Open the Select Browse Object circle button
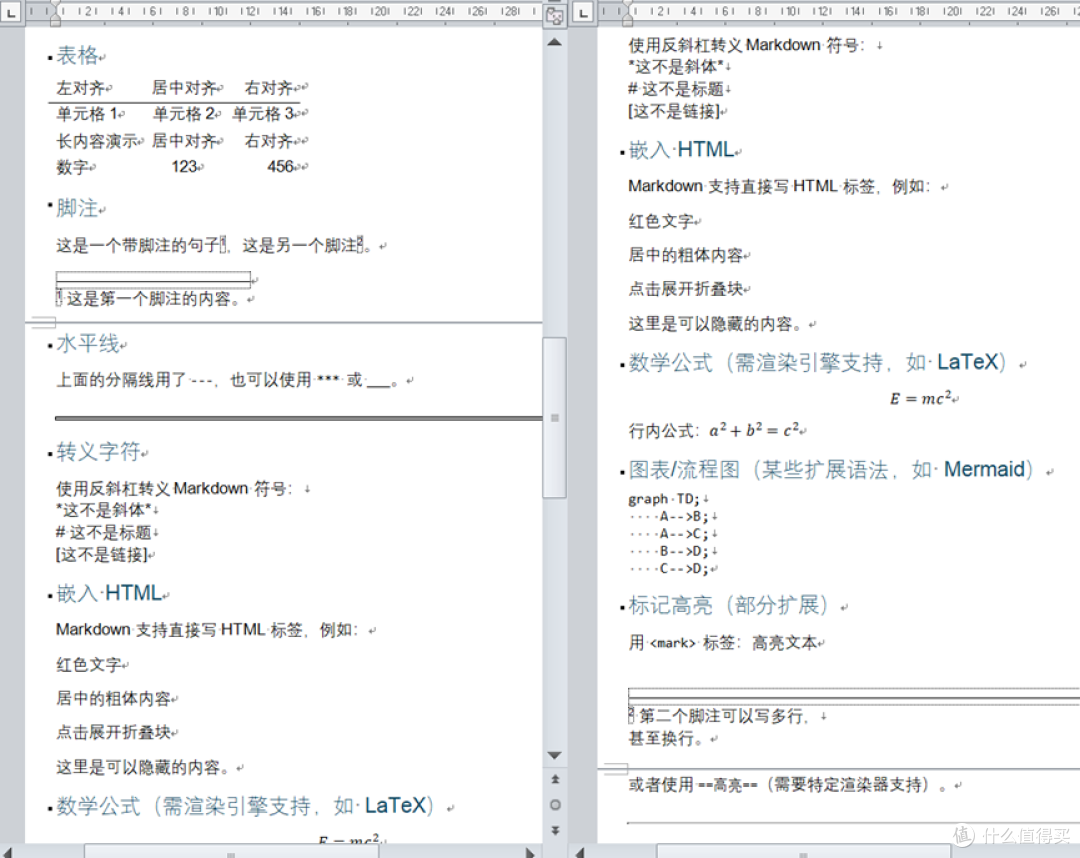Viewport: 1080px width, 858px height. [554, 805]
